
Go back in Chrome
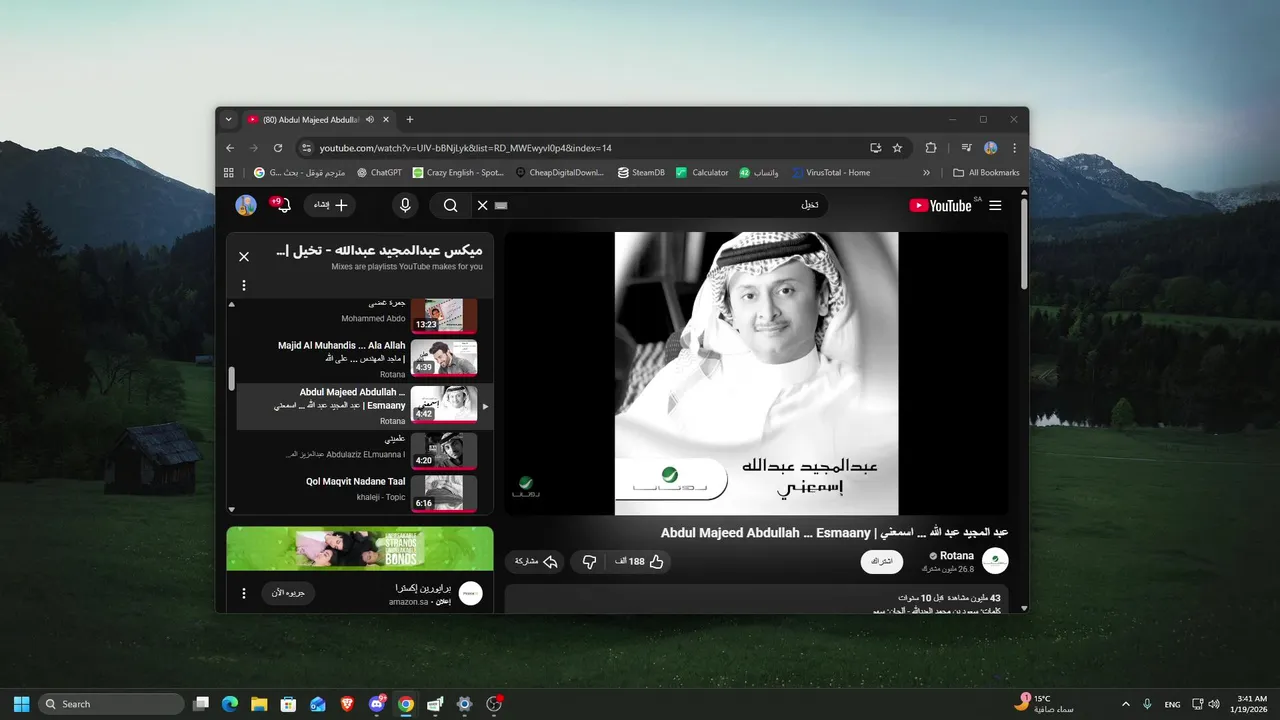pos(229,148)
